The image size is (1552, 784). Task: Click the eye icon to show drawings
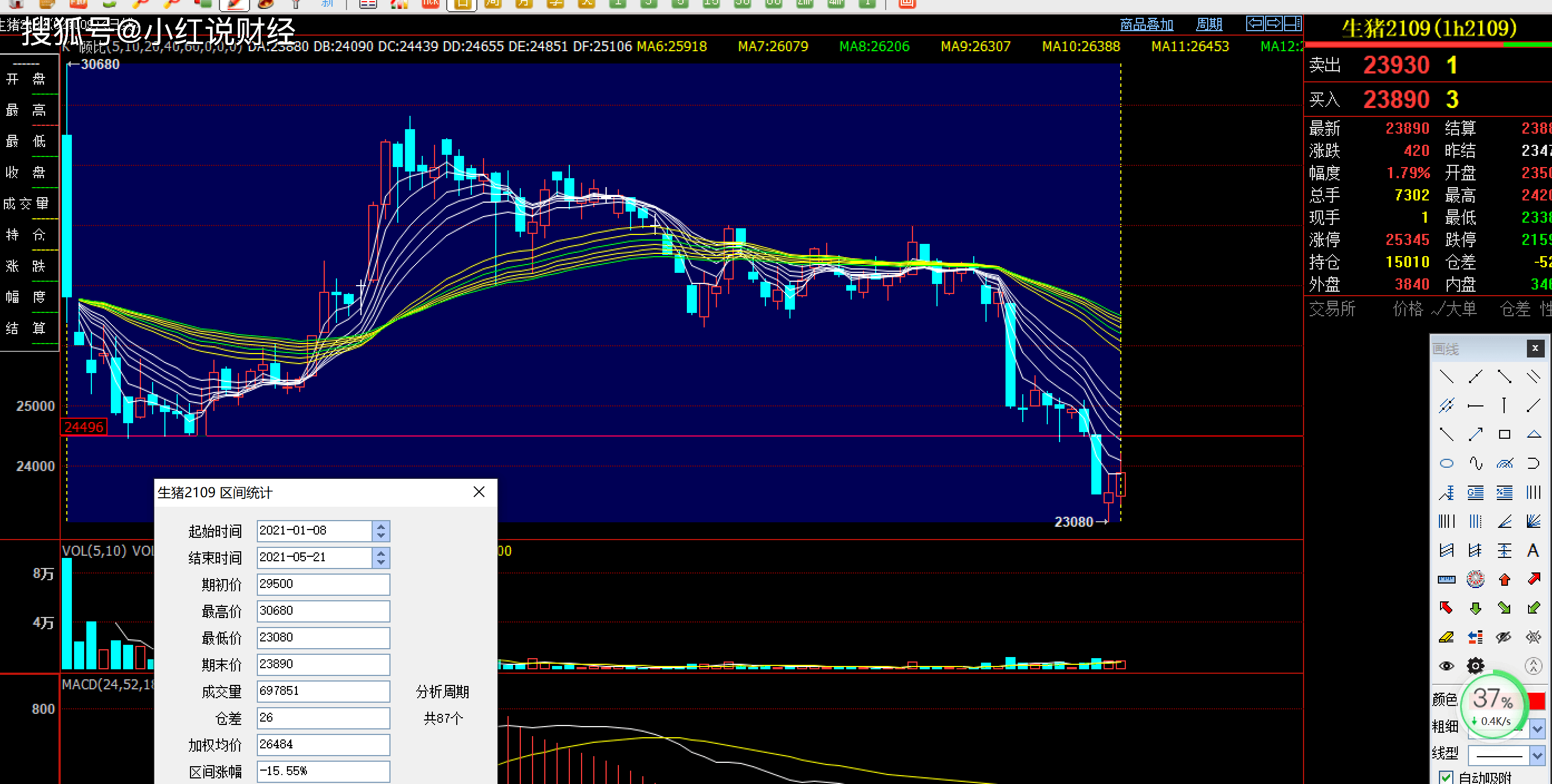click(1447, 665)
